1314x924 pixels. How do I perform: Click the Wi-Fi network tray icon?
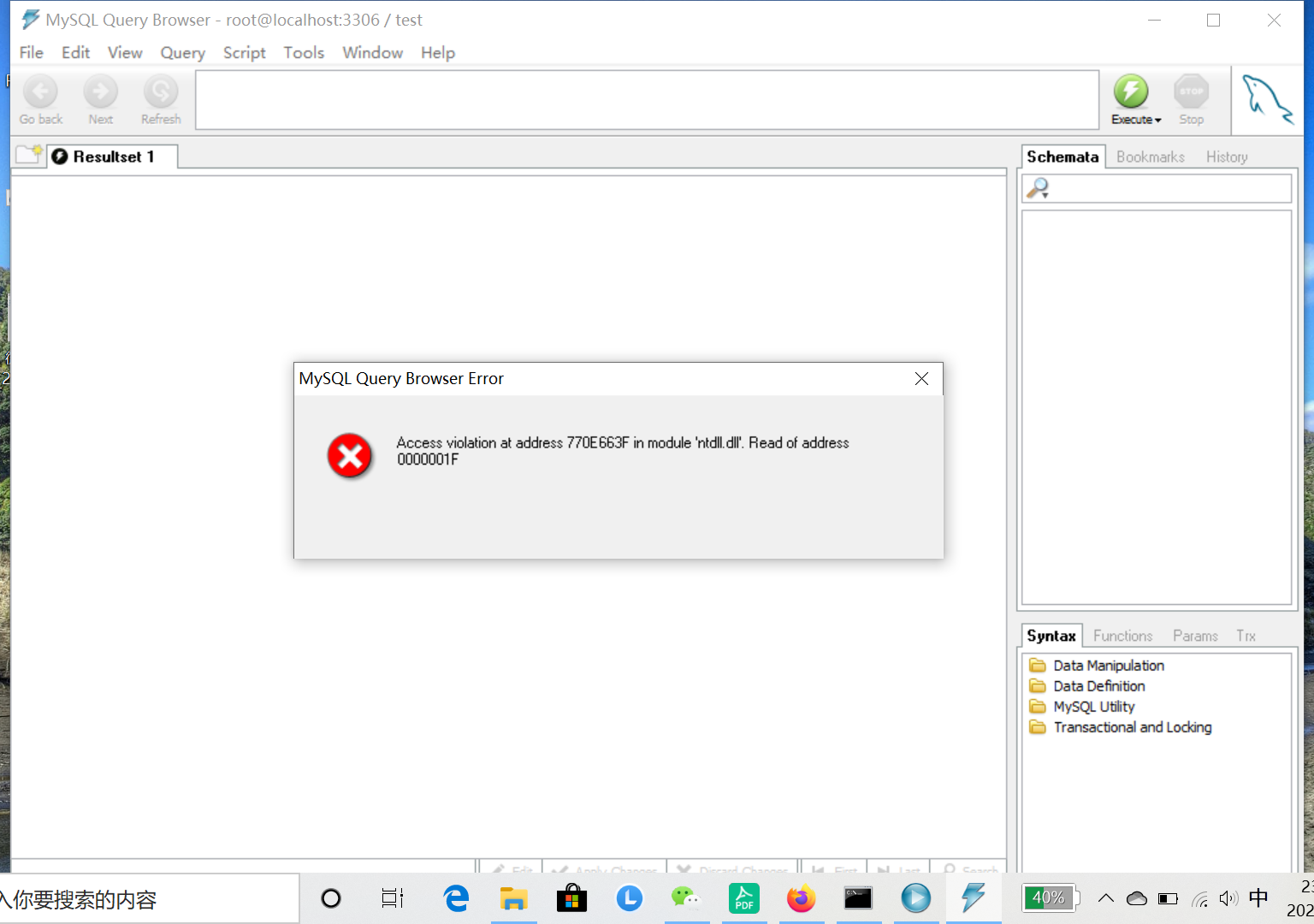[x=1200, y=898]
